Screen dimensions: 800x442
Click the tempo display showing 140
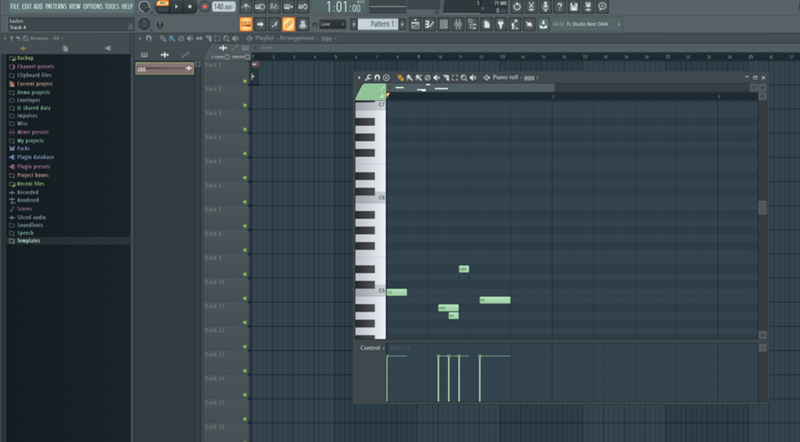pyautogui.click(x=222, y=7)
